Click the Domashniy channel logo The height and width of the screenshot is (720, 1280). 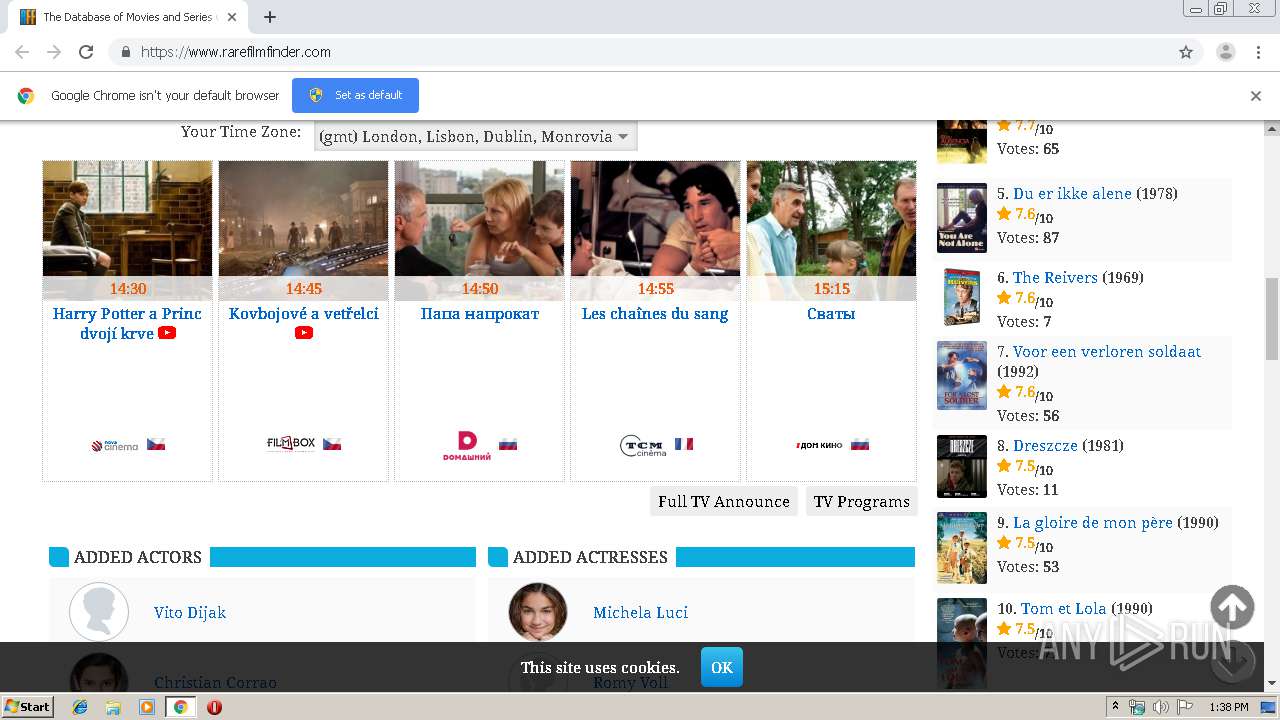[467, 445]
